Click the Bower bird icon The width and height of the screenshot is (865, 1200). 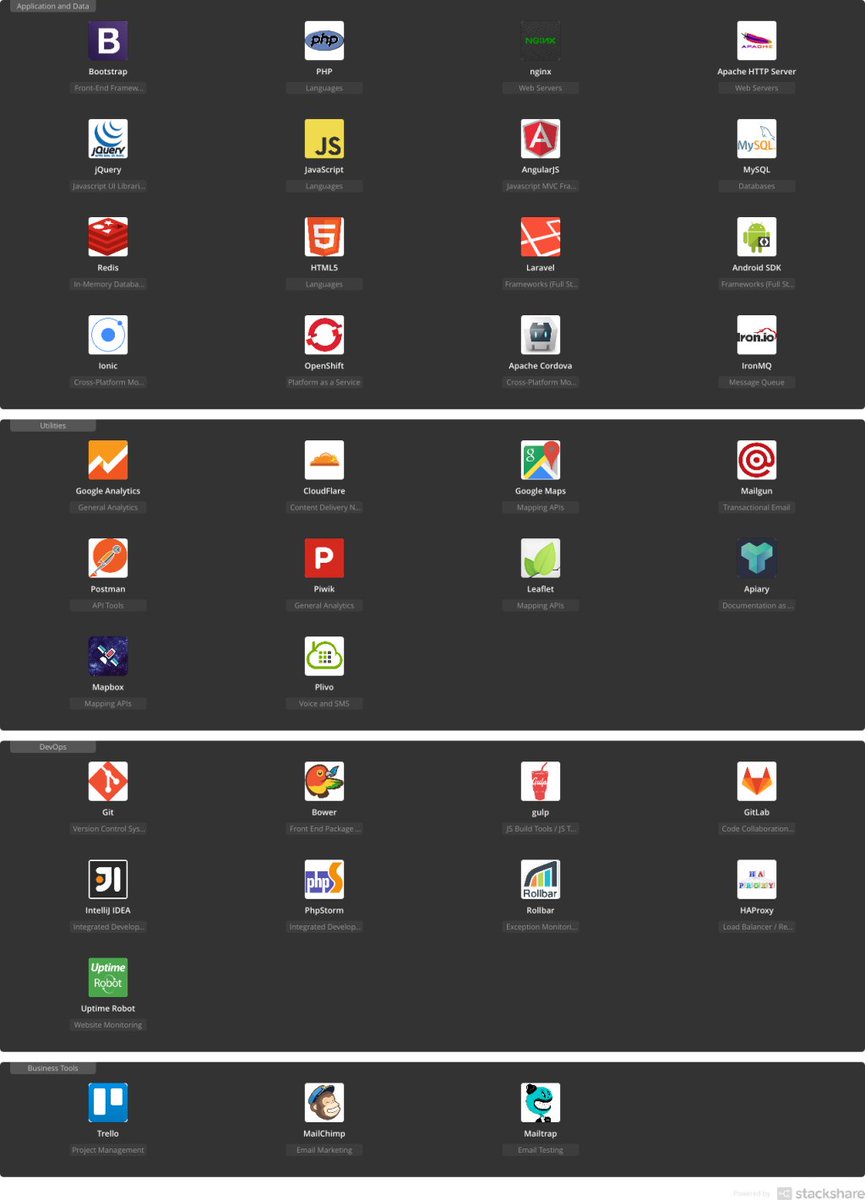[x=324, y=781]
